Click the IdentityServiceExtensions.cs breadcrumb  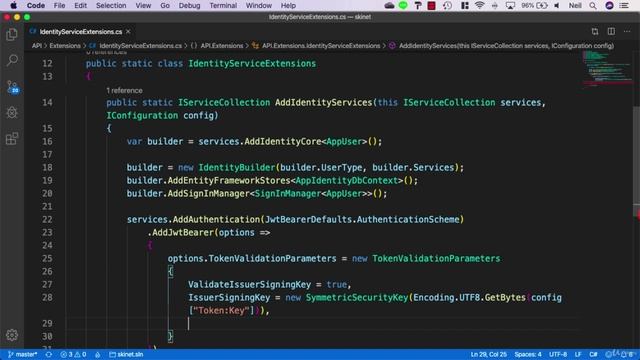tap(140, 46)
